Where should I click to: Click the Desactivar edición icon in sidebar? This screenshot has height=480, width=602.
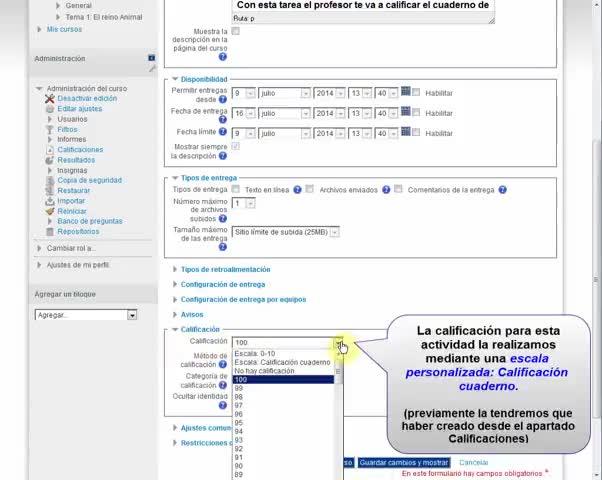pyautogui.click(x=50, y=99)
